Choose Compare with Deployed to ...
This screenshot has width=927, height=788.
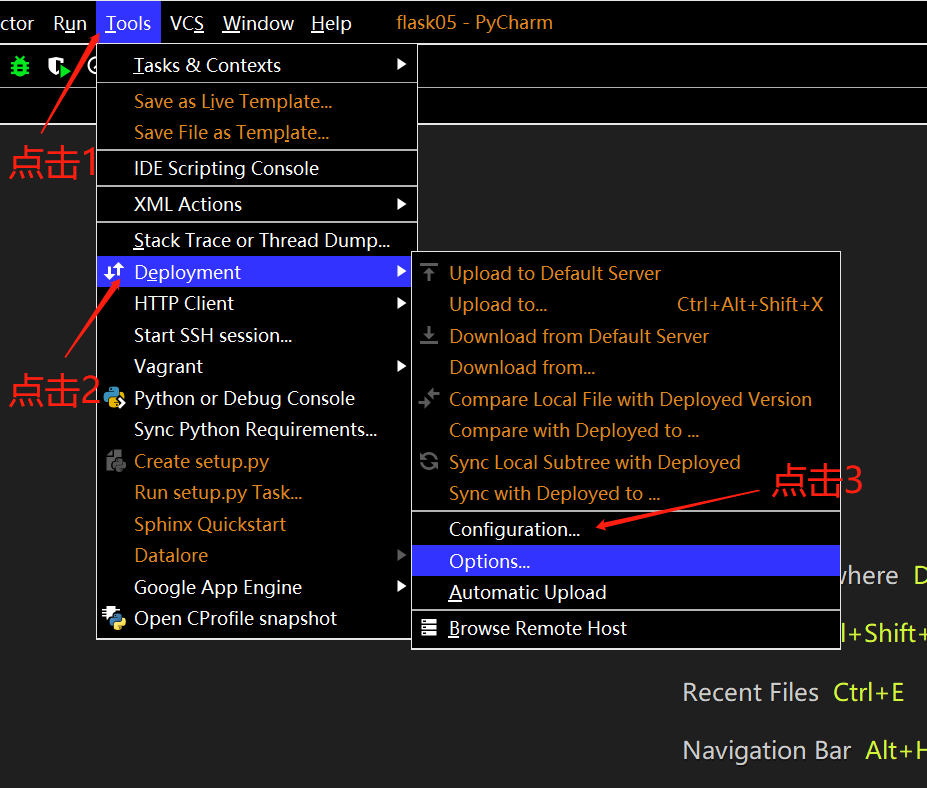point(625,430)
